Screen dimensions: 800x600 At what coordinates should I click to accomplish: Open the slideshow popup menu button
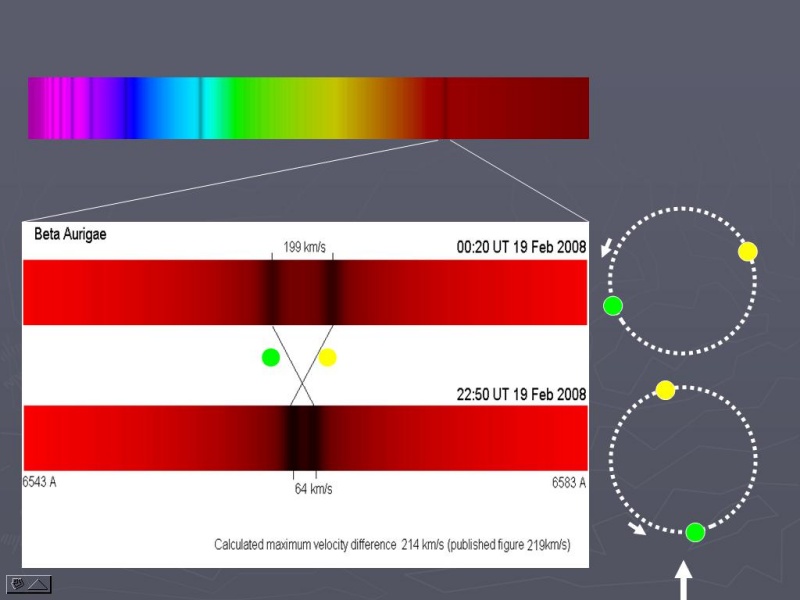point(29,584)
